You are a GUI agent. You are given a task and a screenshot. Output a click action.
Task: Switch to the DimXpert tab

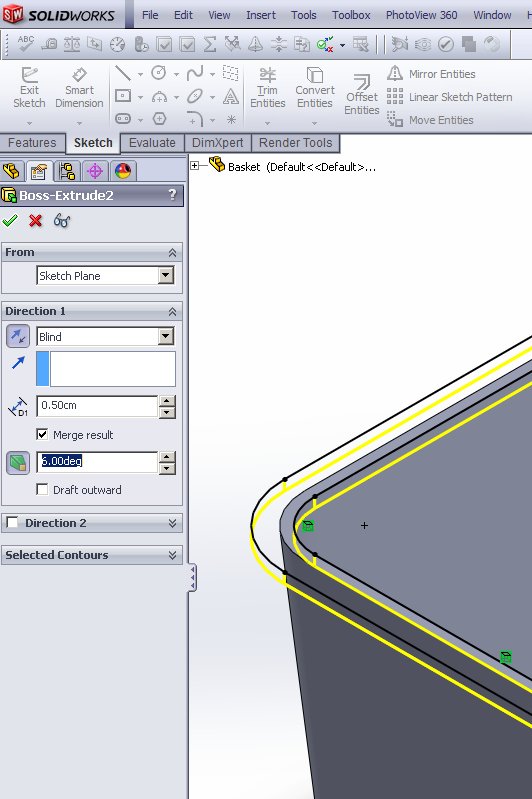tap(218, 143)
